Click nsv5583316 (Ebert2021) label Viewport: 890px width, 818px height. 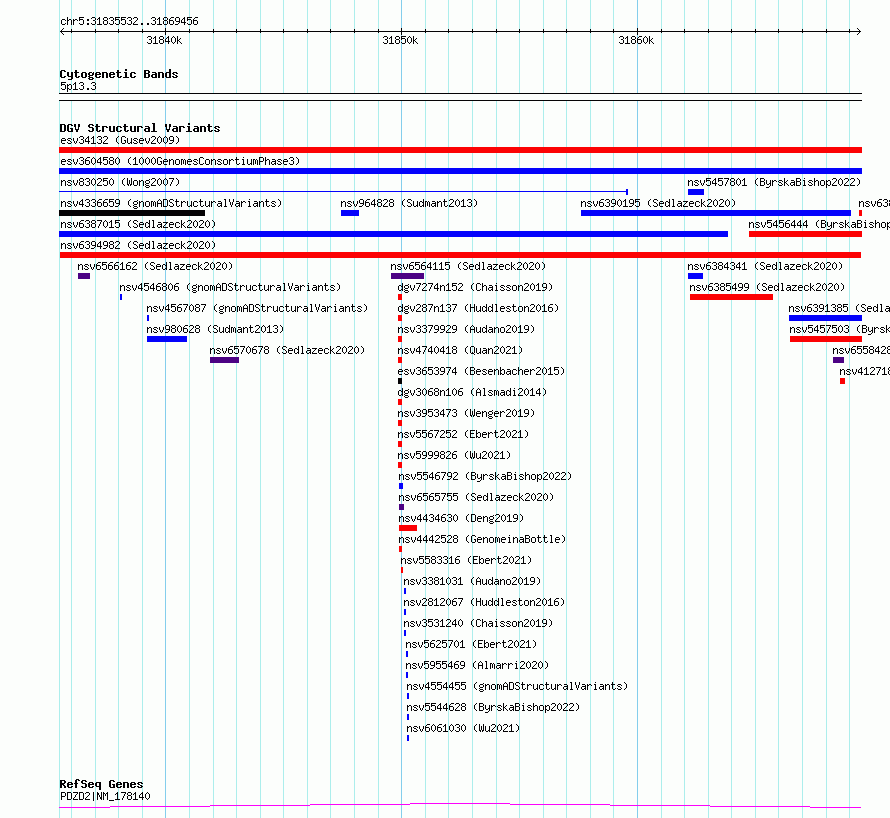pos(466,560)
